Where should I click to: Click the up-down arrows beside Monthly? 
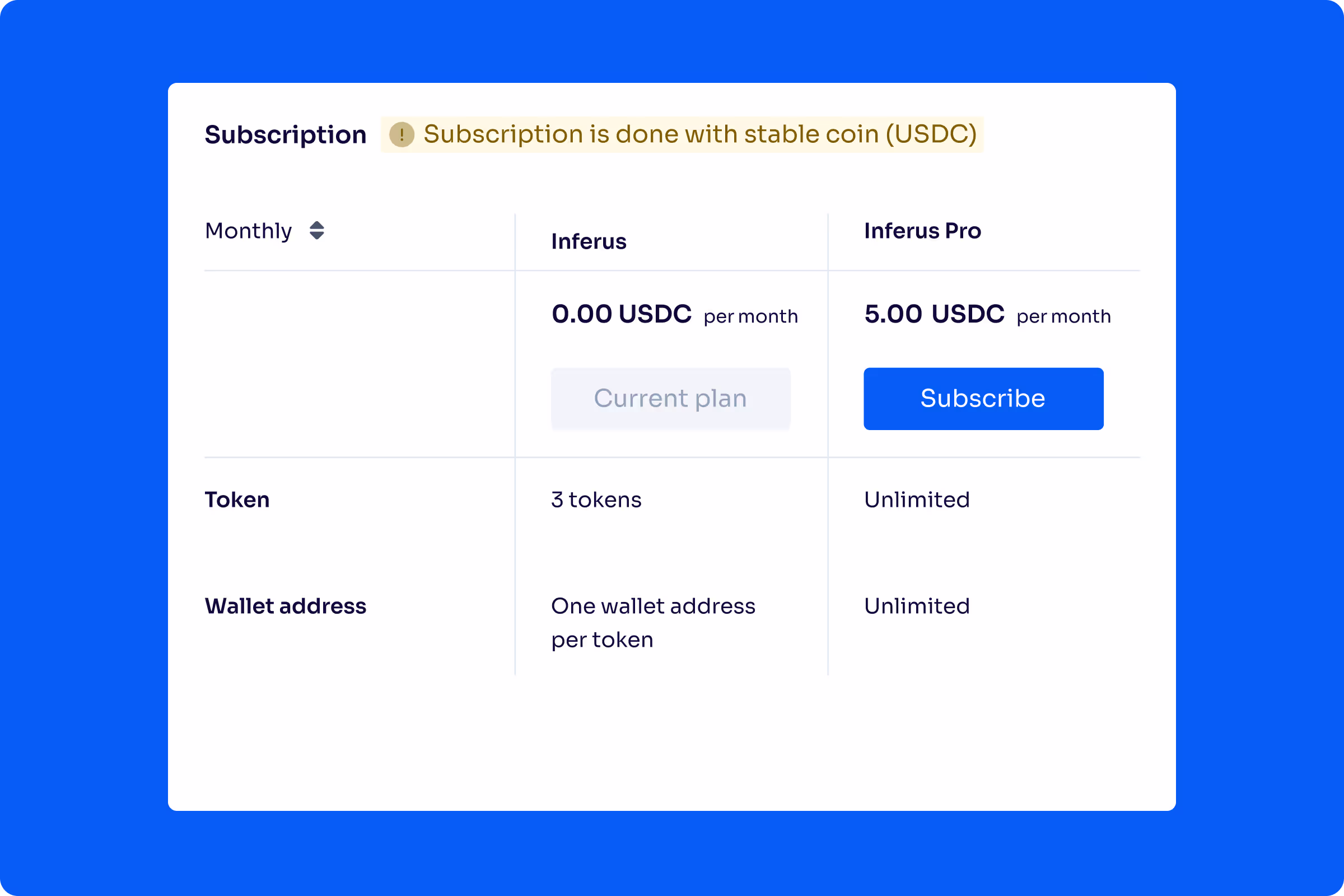317,230
